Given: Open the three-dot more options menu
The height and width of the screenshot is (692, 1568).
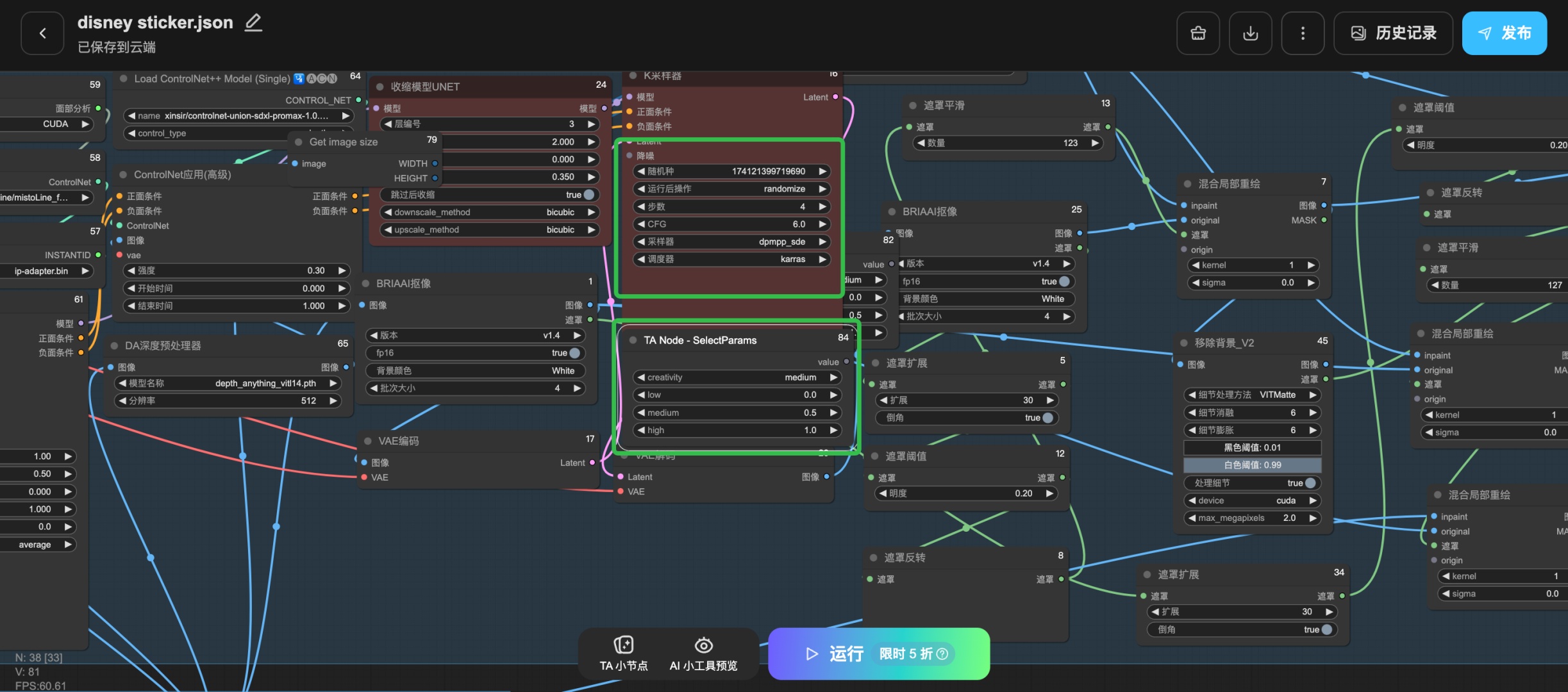Looking at the screenshot, I should (x=1302, y=33).
